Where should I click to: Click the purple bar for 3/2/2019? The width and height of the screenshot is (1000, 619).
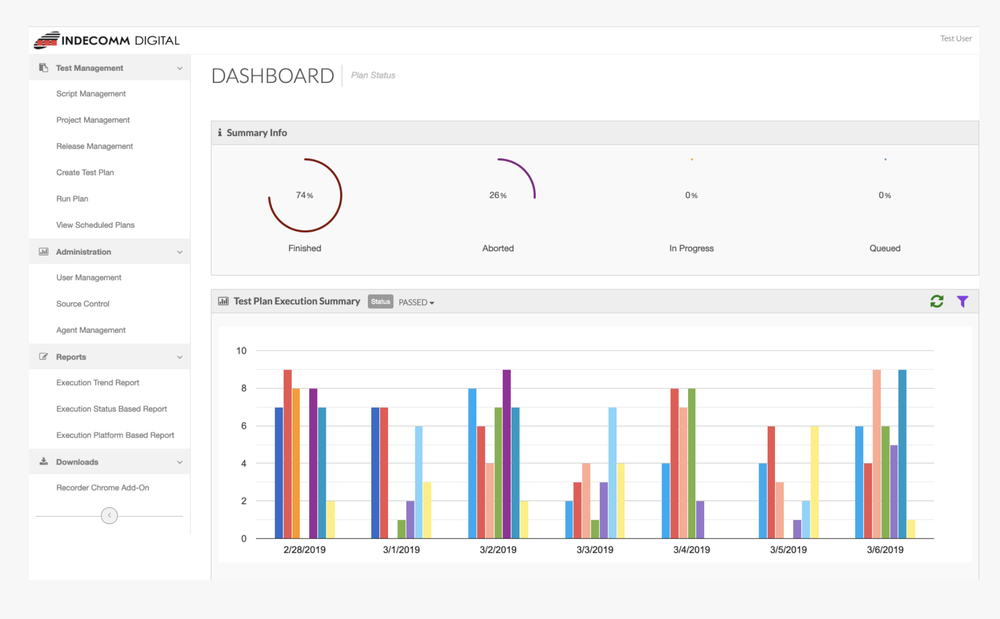pos(506,454)
